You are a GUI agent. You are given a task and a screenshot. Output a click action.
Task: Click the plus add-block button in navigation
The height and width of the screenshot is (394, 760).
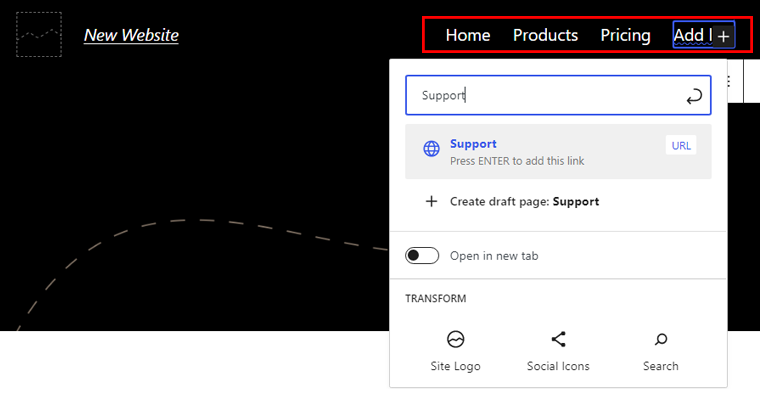tap(724, 36)
